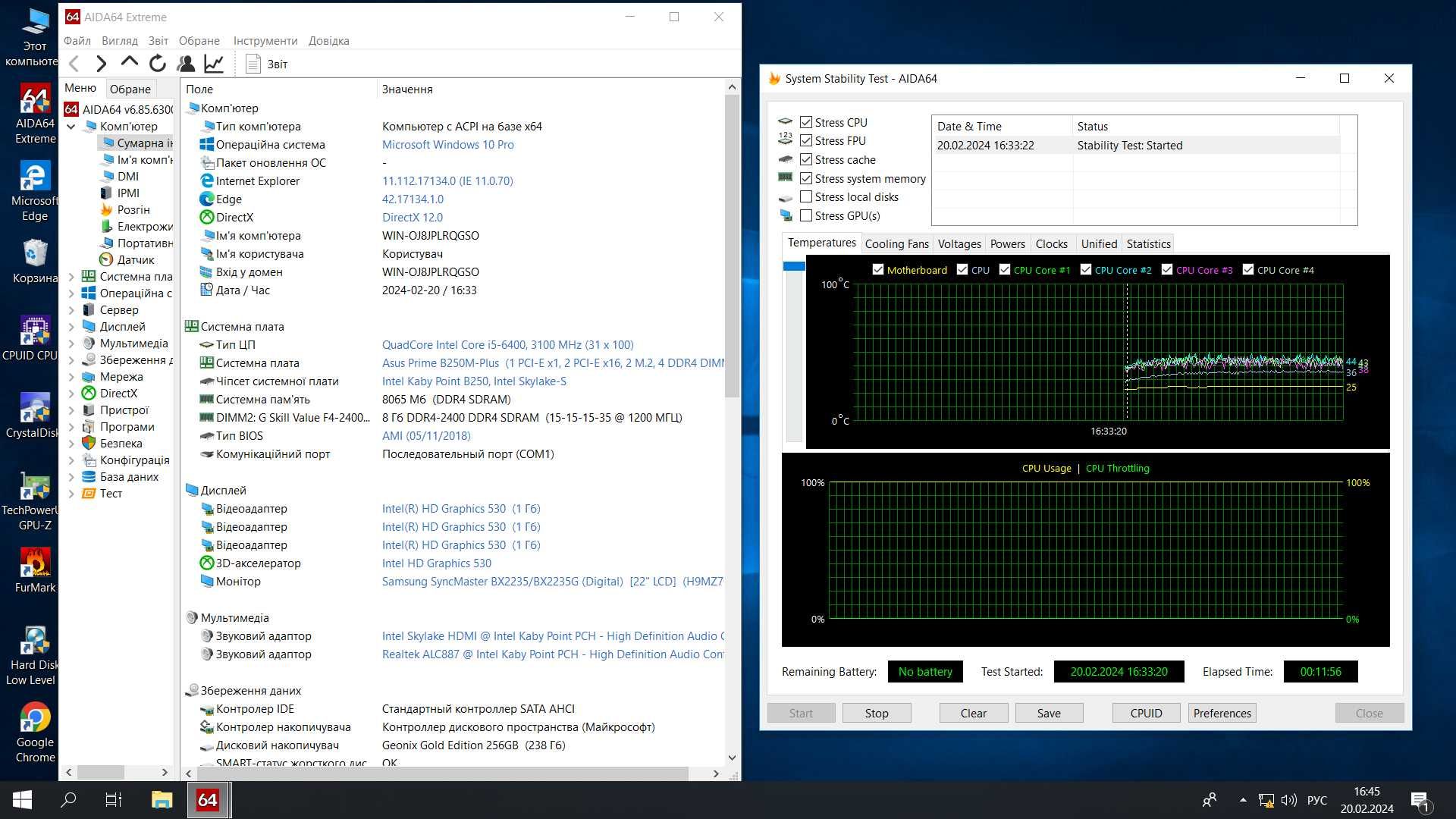Enable the Stress local disks checkbox
This screenshot has height=819, width=1456.
(806, 196)
